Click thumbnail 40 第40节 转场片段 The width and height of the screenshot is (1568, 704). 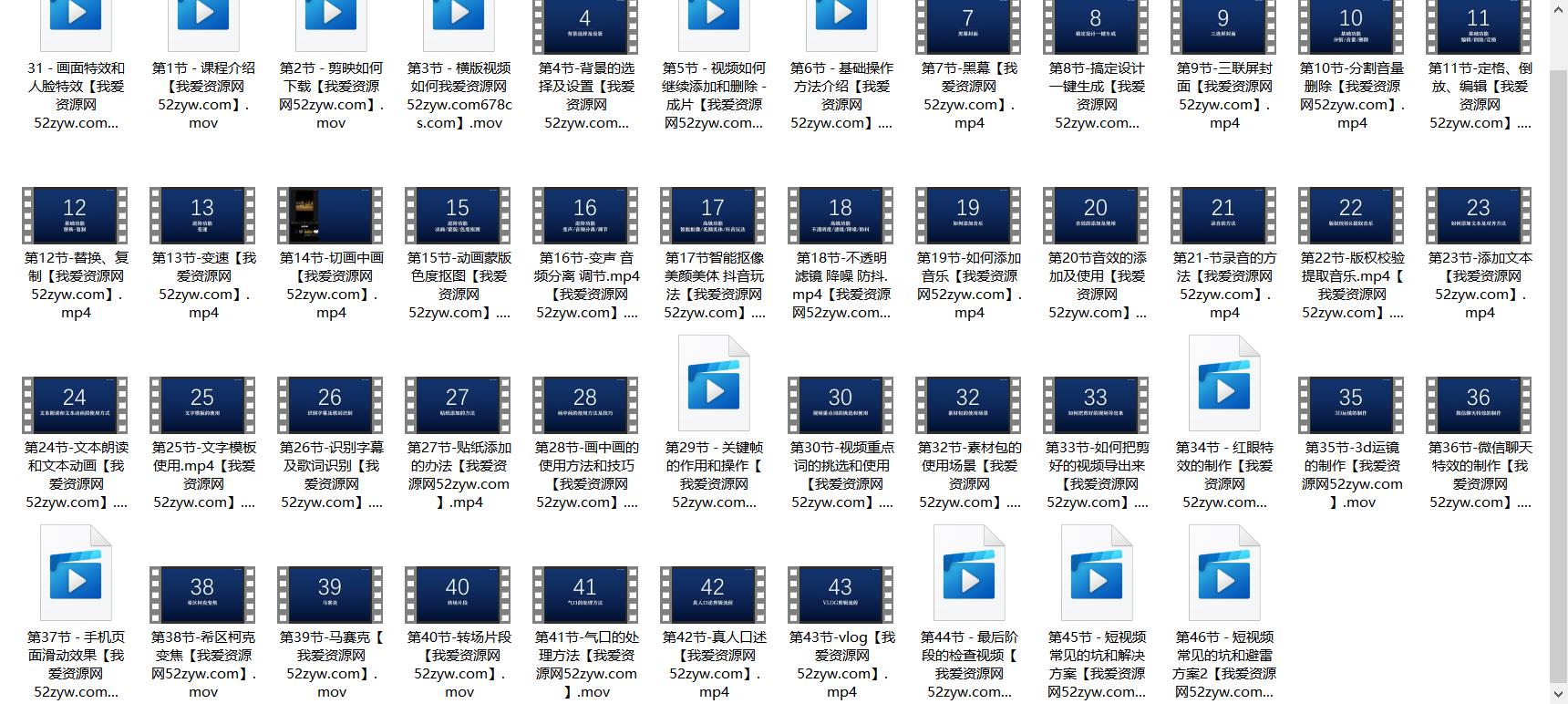pyautogui.click(x=458, y=595)
